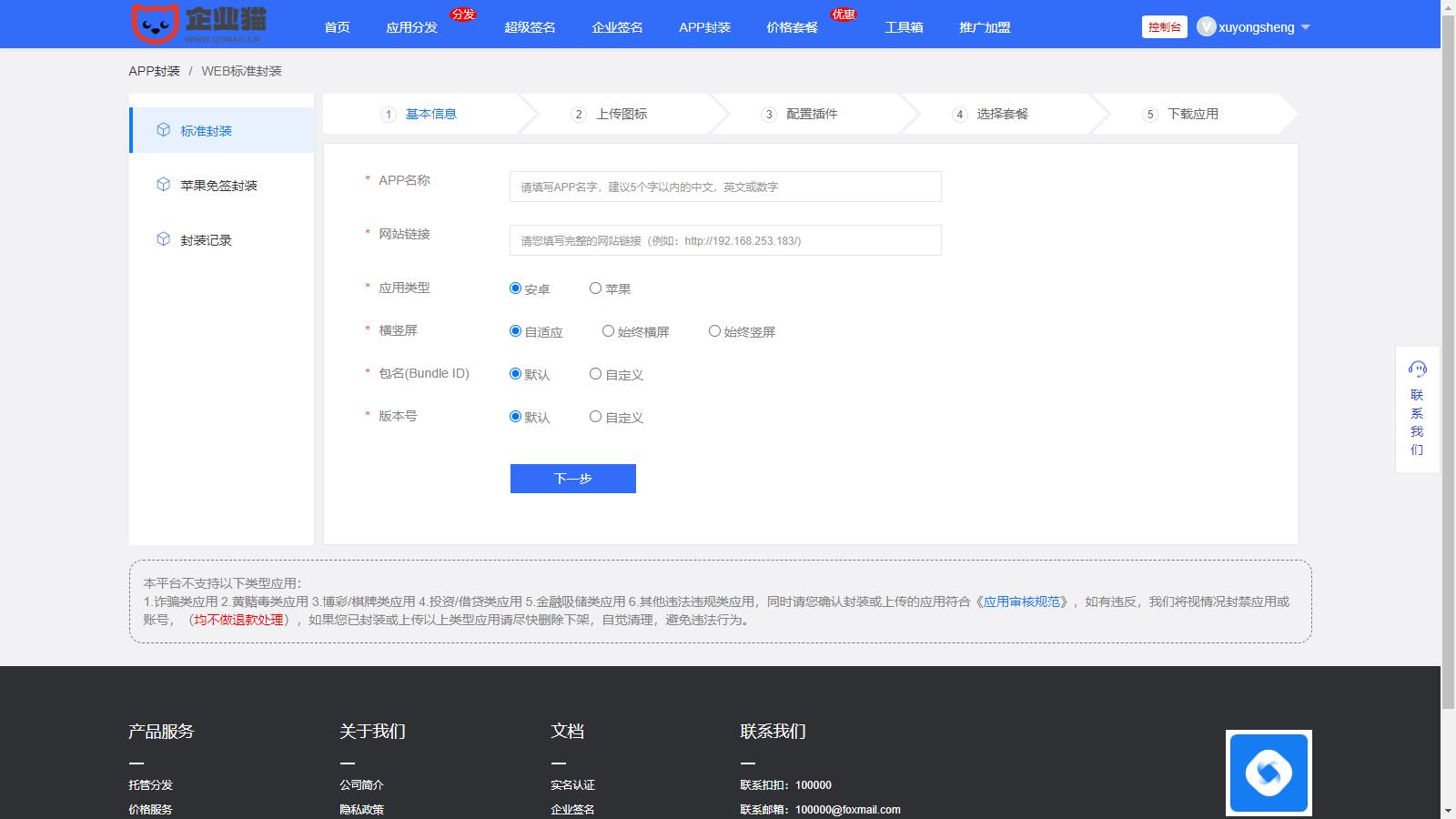
Task: Click the headset customer service icon
Action: [x=1417, y=369]
